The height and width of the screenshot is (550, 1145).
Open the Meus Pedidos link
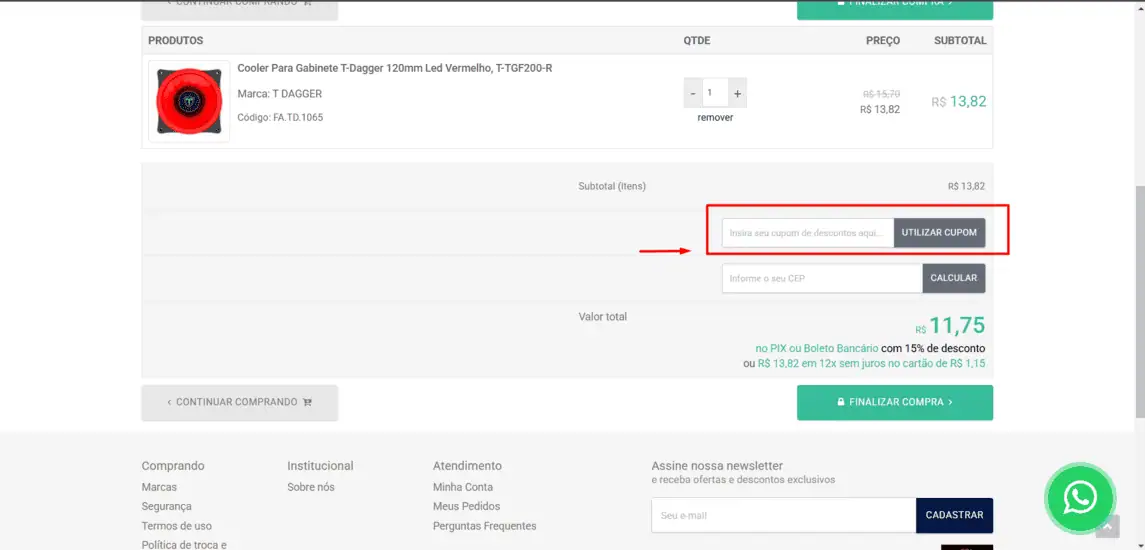467,506
